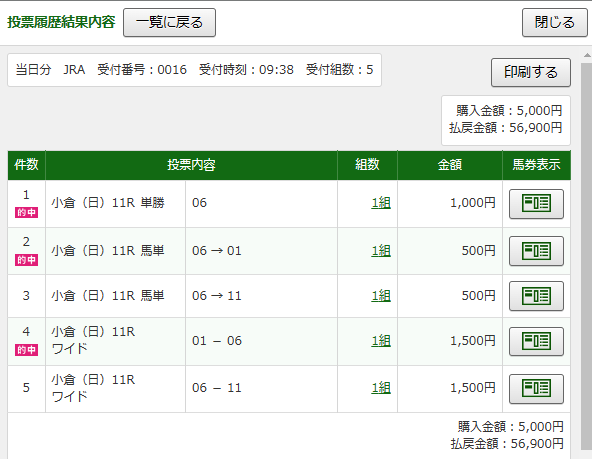Click the 投票内容 column header
The image size is (592, 459).
pyautogui.click(x=191, y=165)
